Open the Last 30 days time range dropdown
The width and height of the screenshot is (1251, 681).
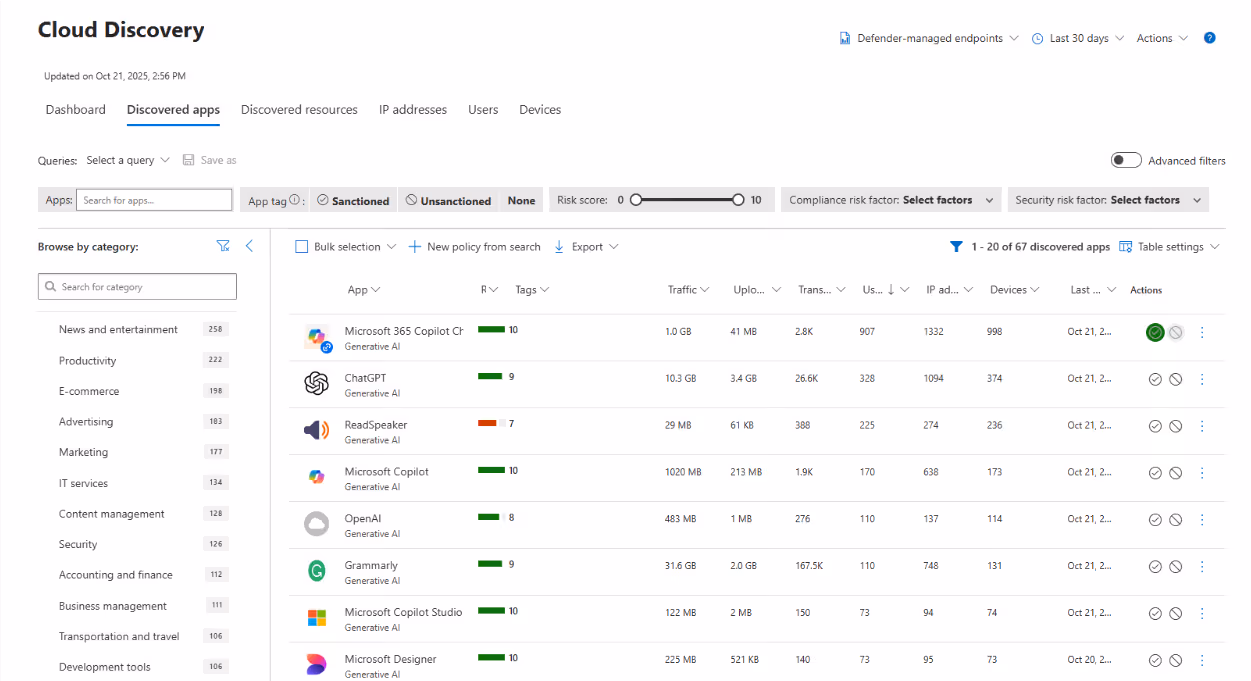point(1078,38)
